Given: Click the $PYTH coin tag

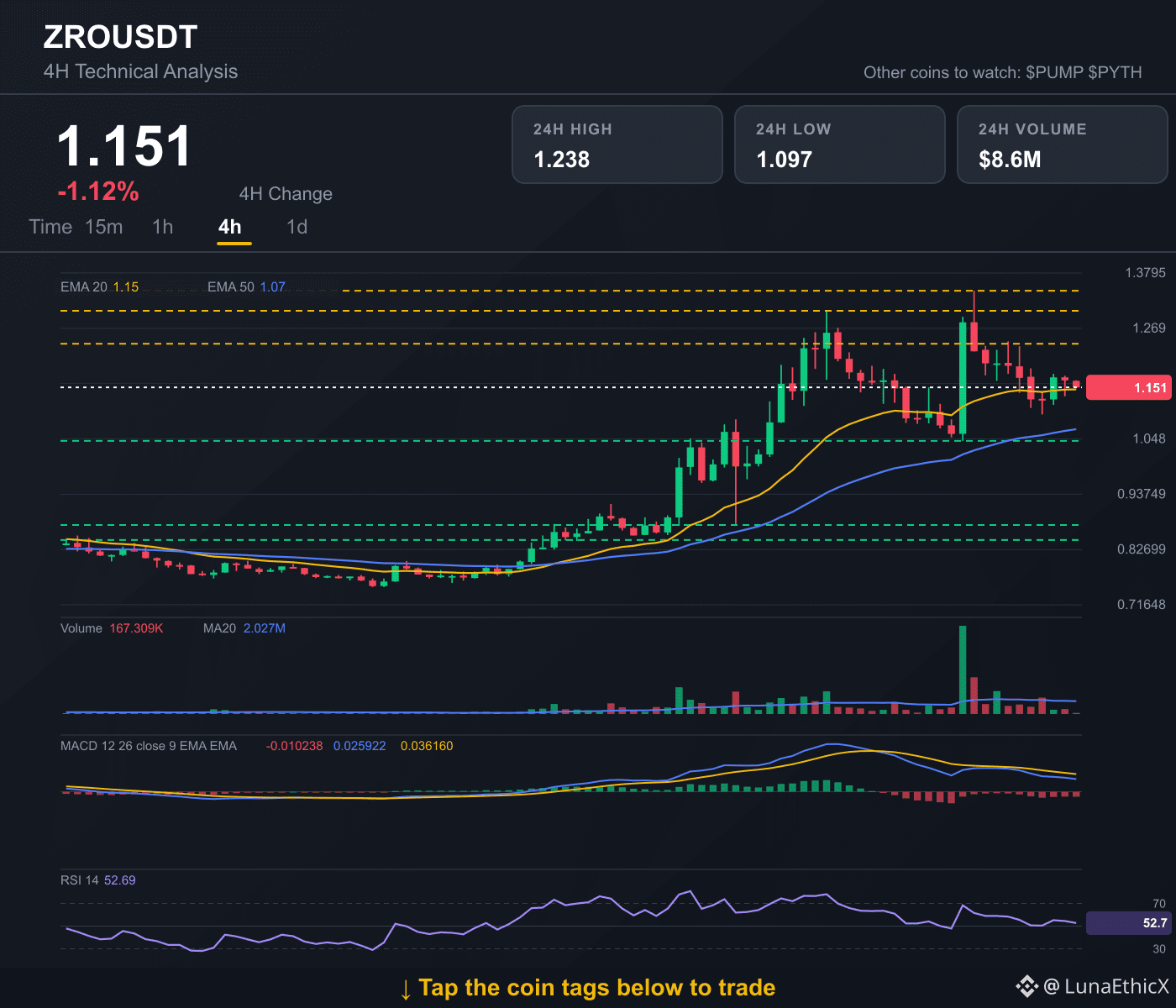Looking at the screenshot, I should tap(1115, 72).
